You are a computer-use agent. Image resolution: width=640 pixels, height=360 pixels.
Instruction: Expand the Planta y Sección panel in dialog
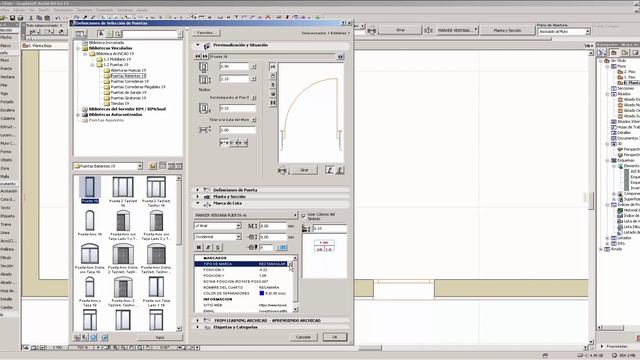click(x=198, y=196)
